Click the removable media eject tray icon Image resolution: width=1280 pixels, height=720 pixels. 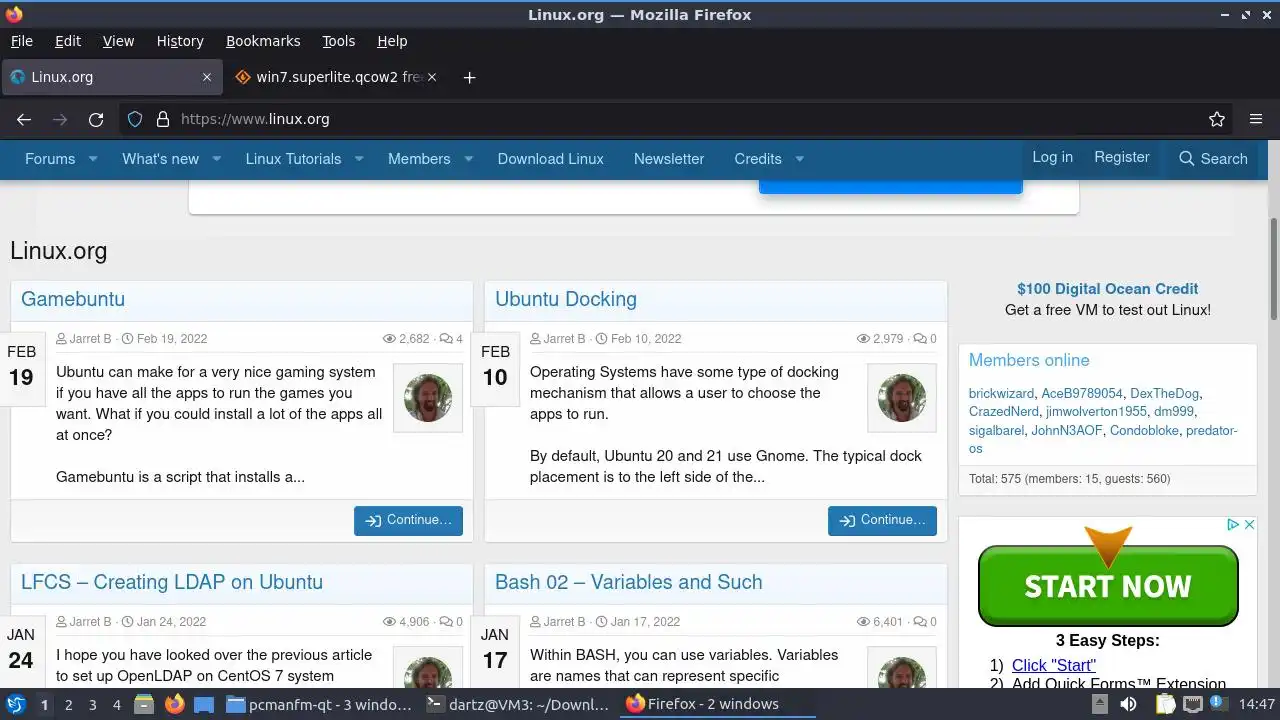coord(1099,704)
